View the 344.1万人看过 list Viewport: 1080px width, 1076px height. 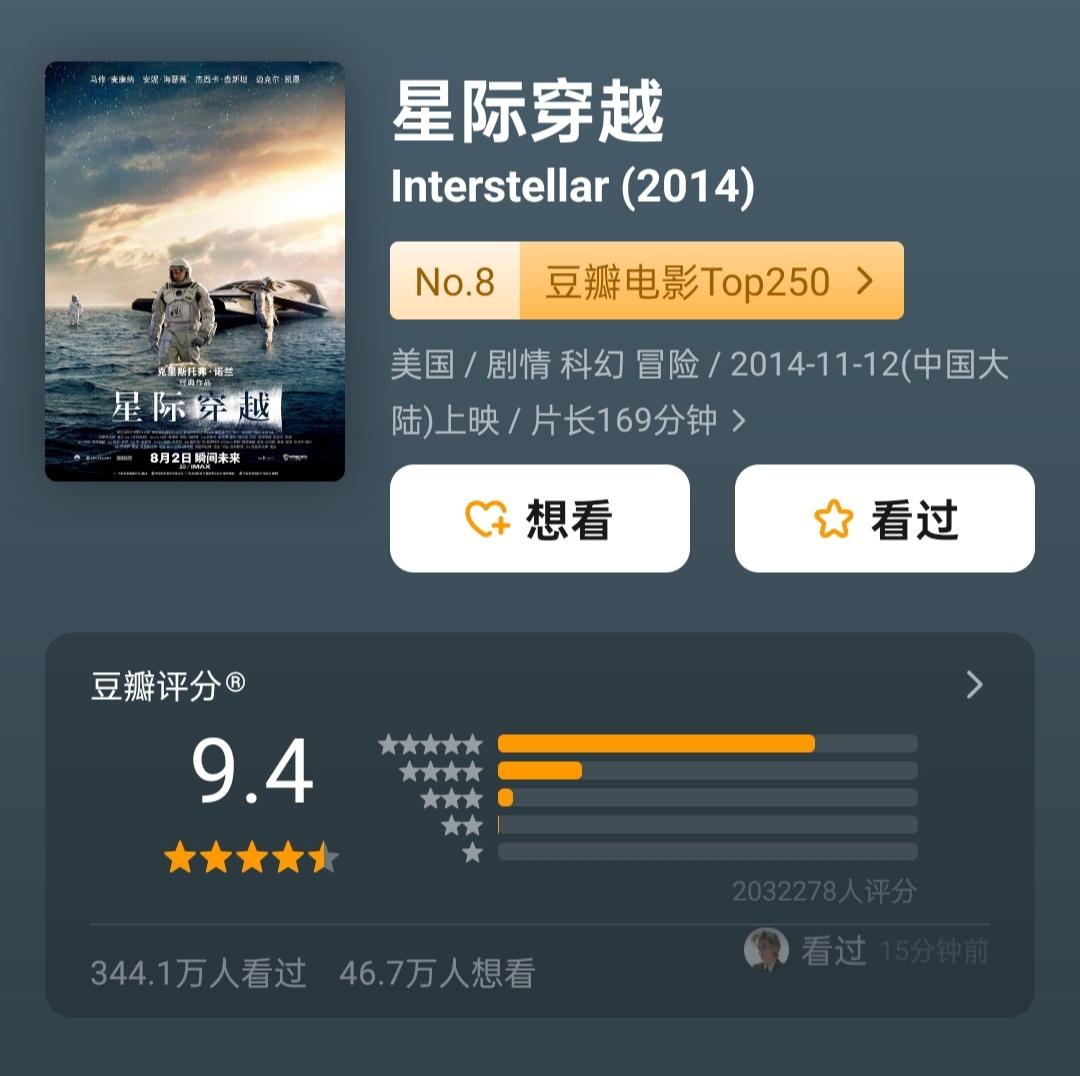point(198,973)
